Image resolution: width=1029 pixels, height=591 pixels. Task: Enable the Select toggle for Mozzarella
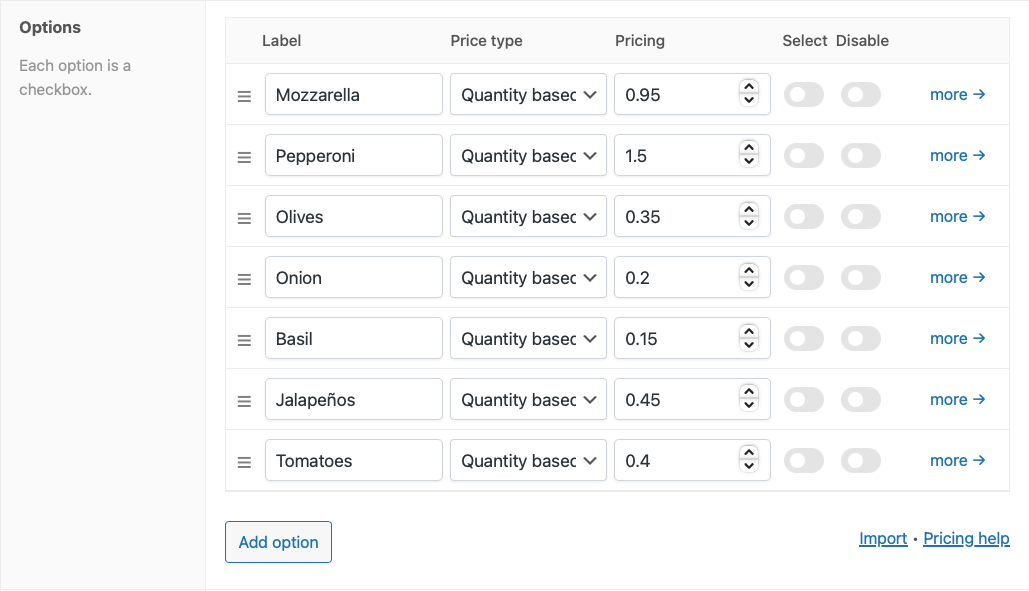803,95
